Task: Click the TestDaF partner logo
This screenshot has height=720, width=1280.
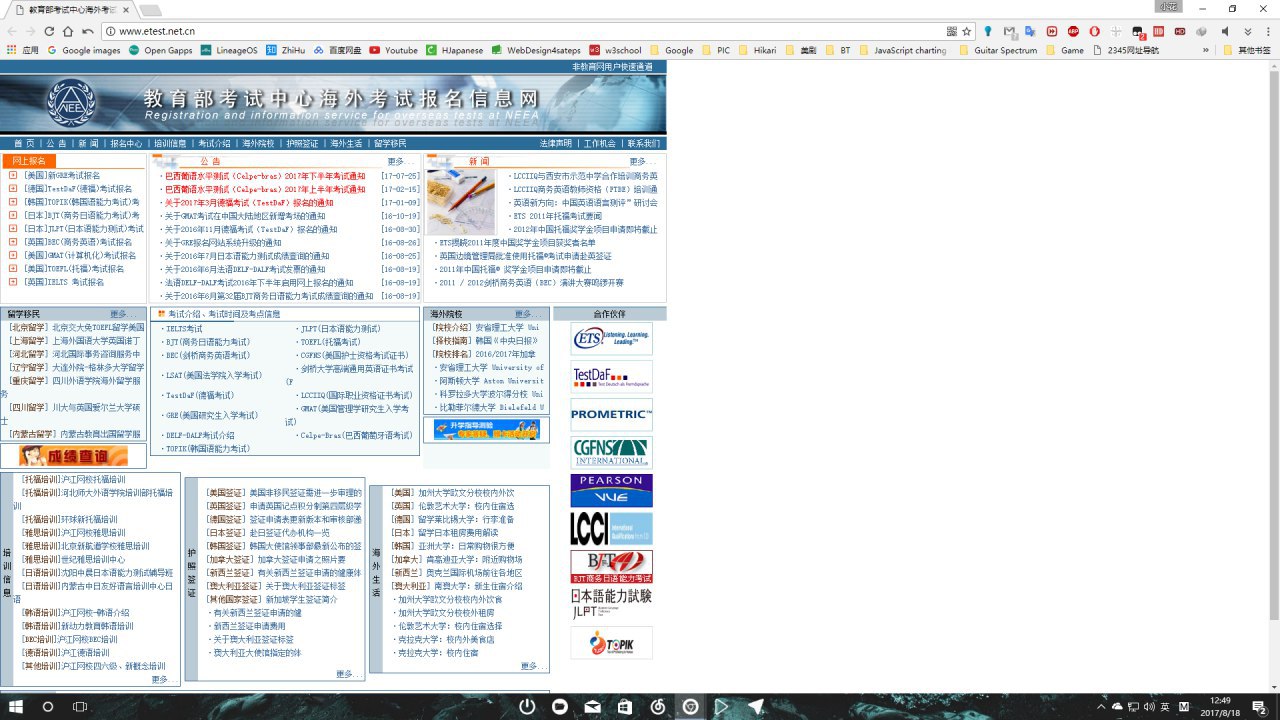Action: click(x=611, y=377)
